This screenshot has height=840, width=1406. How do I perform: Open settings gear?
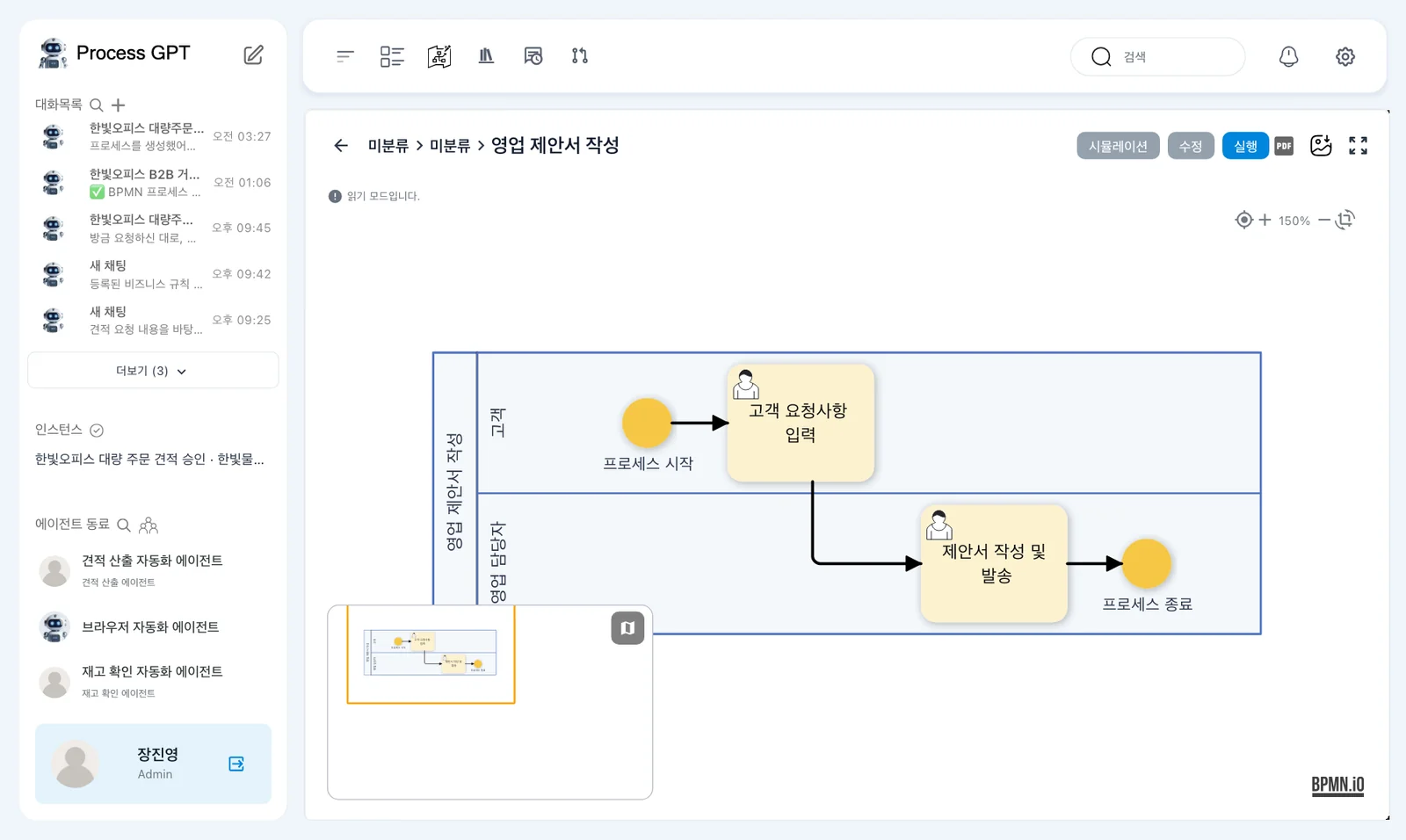tap(1345, 56)
